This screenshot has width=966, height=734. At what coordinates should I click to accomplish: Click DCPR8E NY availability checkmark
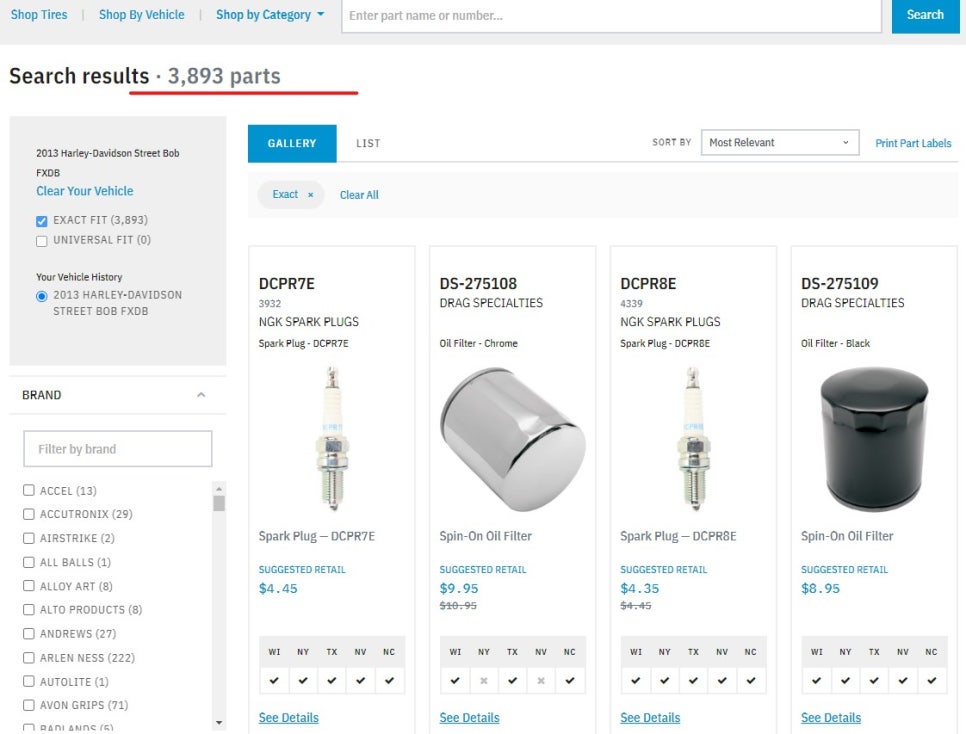click(664, 680)
